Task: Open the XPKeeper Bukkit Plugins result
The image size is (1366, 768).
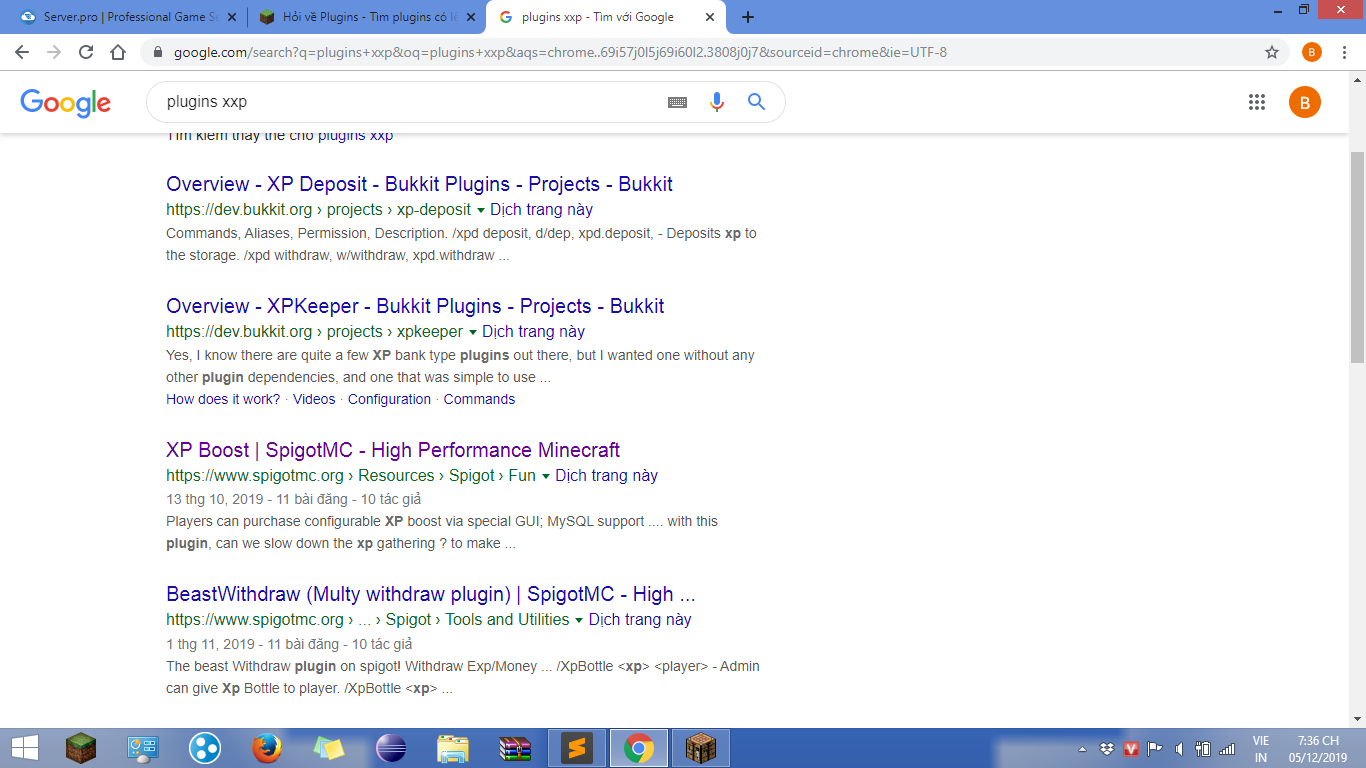Action: [415, 306]
